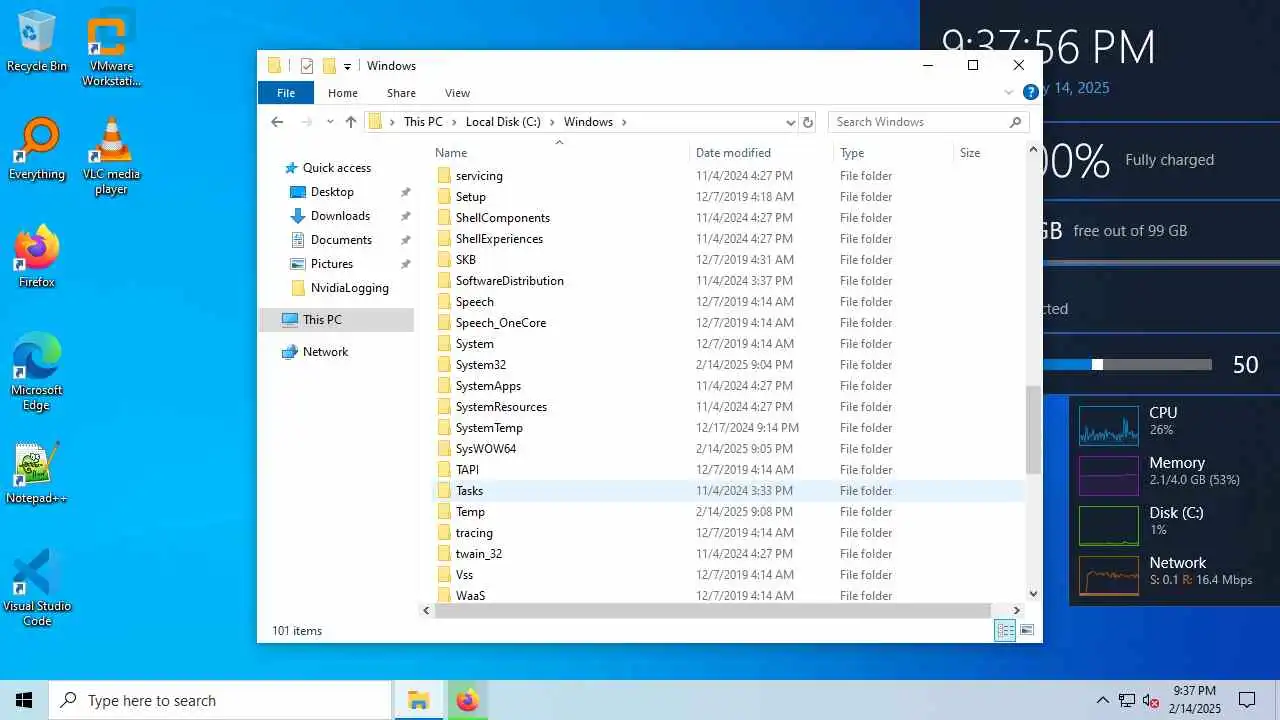Select the System32 folder row
1280x720 pixels.
(729, 365)
